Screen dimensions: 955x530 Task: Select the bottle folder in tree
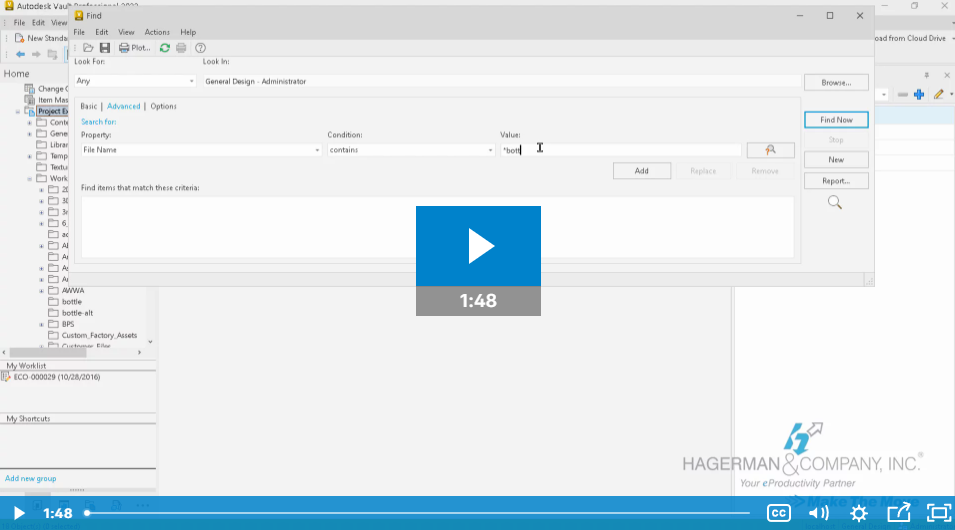pos(72,302)
